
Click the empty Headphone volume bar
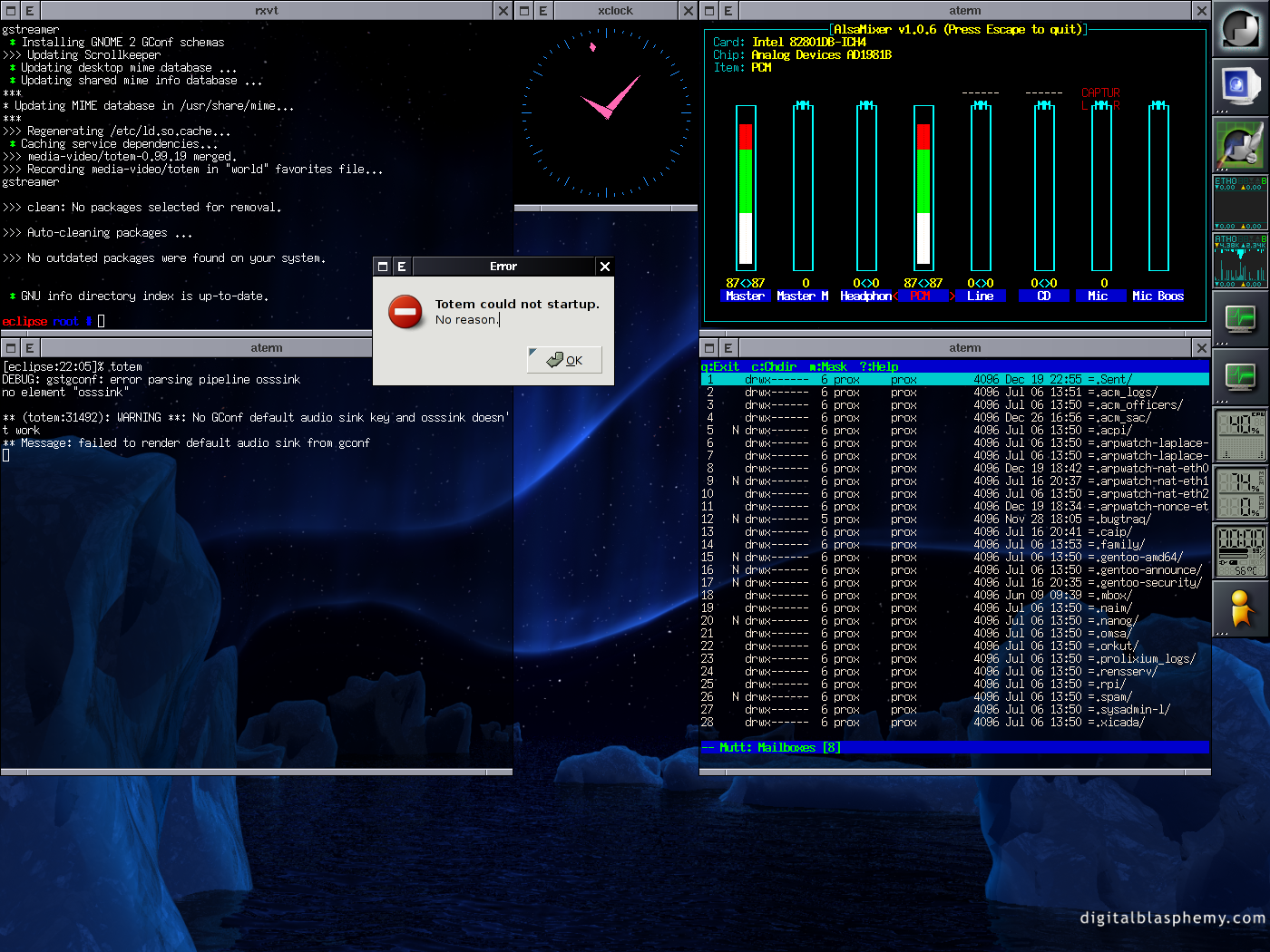(x=866, y=189)
